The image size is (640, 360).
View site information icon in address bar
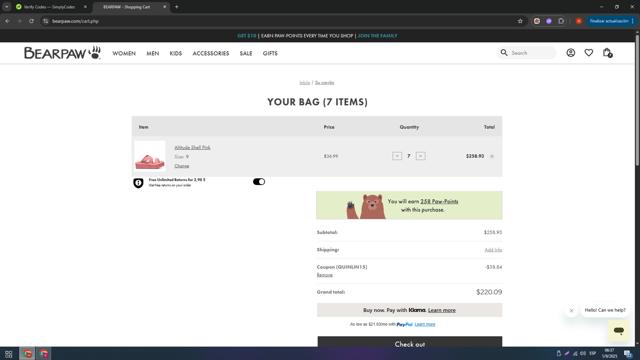(45, 21)
